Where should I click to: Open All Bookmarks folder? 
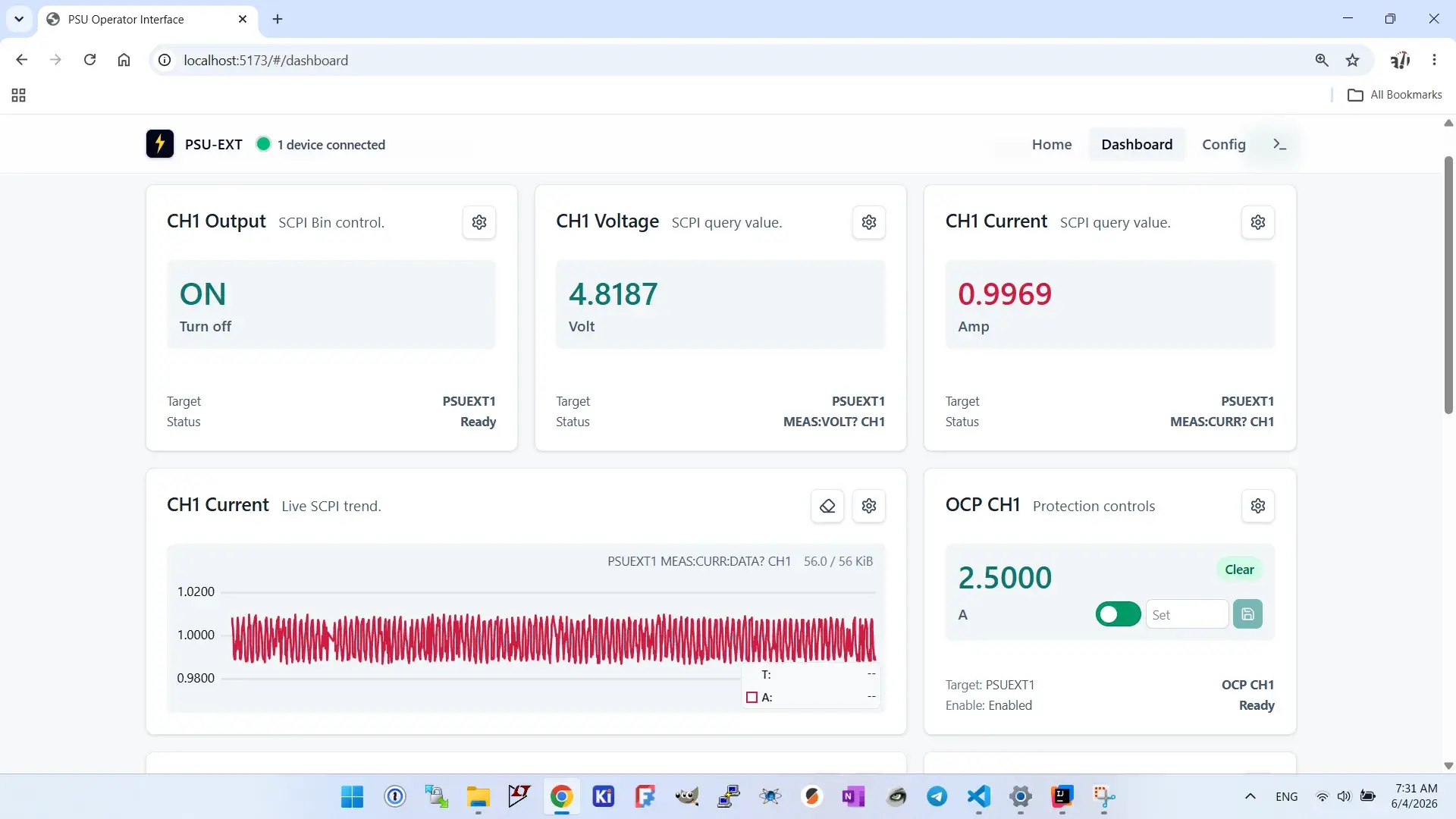tap(1395, 95)
